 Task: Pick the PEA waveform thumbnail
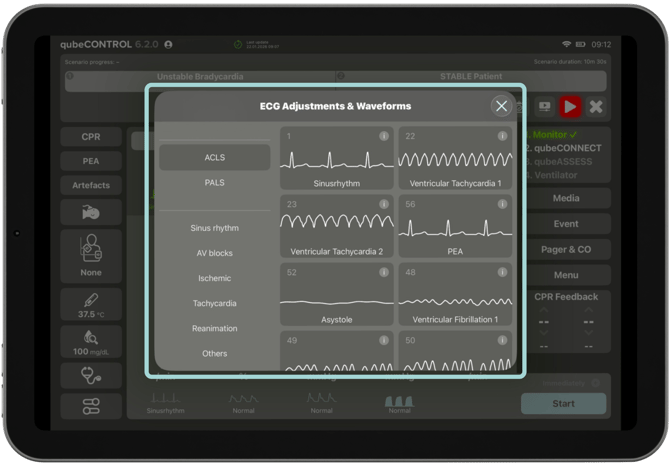pos(455,232)
